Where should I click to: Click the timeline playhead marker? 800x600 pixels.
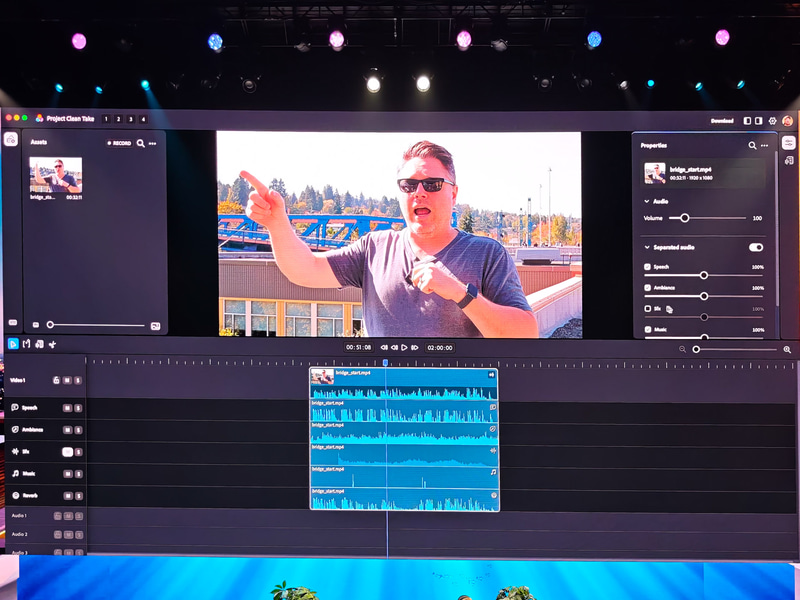(385, 362)
